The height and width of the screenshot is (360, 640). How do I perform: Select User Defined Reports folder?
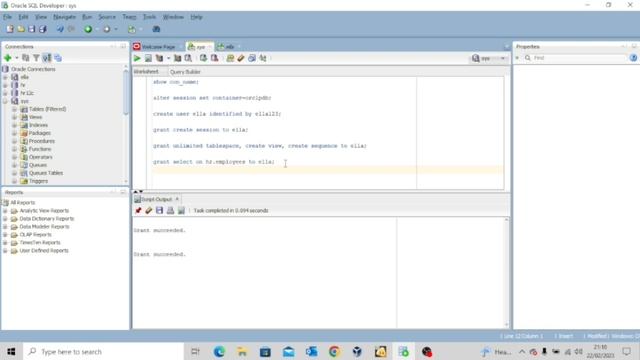coord(44,251)
